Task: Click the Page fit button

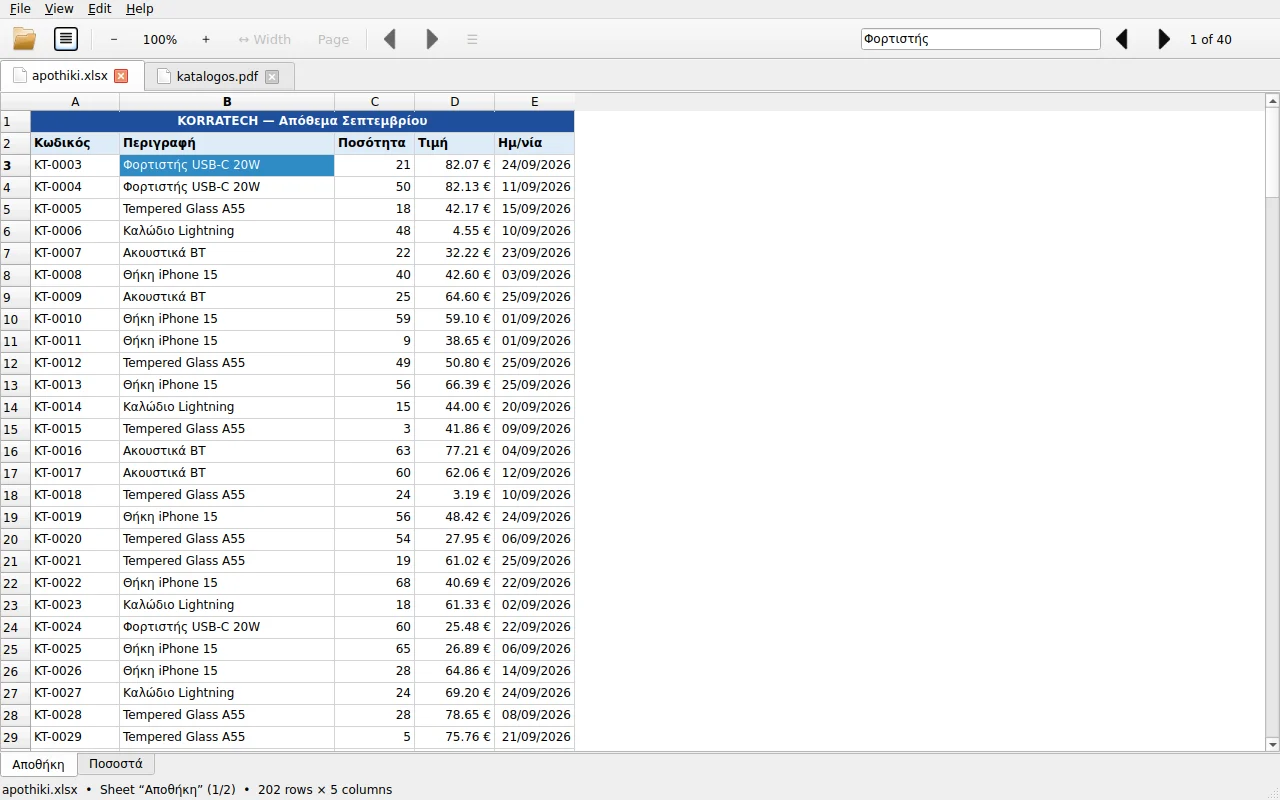Action: (333, 39)
